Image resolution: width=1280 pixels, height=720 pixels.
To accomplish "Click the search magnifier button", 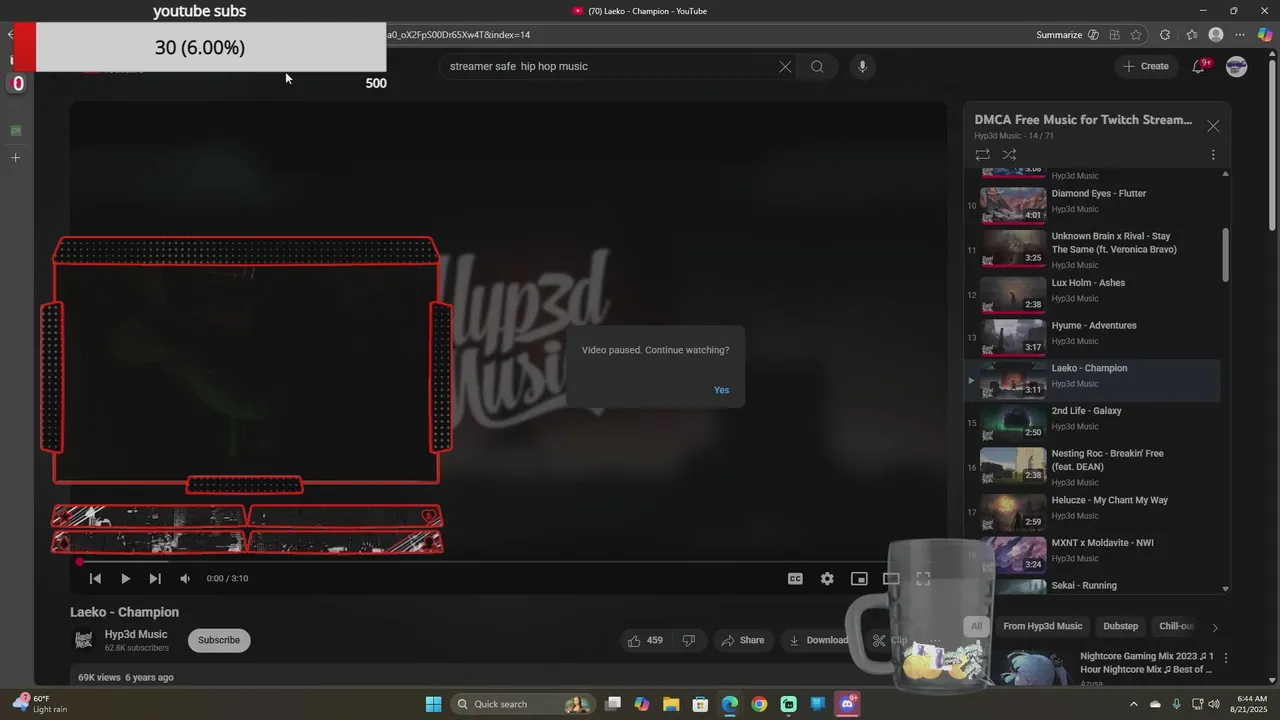I will tap(817, 67).
